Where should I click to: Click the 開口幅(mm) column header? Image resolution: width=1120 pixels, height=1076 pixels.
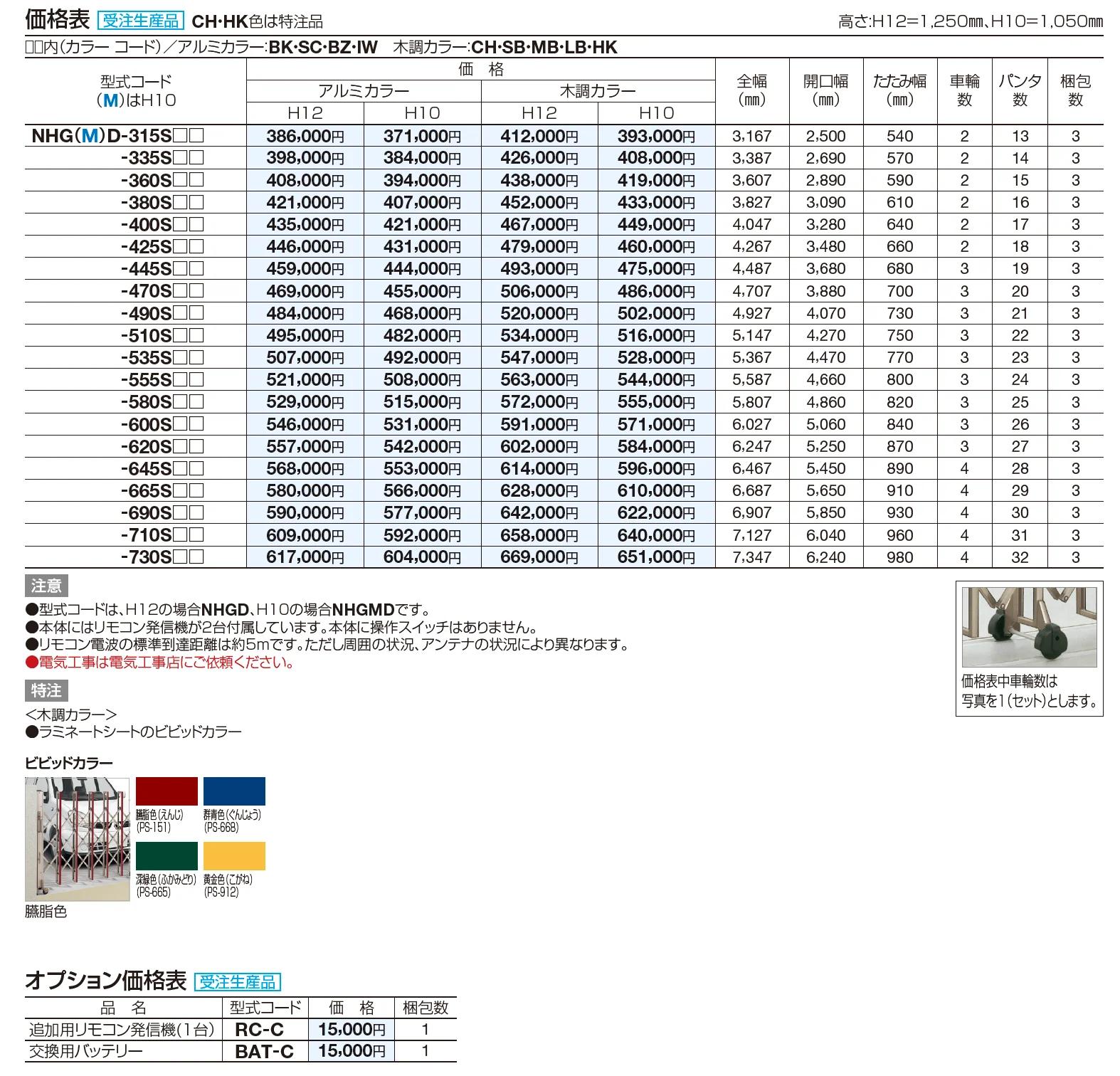point(826,91)
